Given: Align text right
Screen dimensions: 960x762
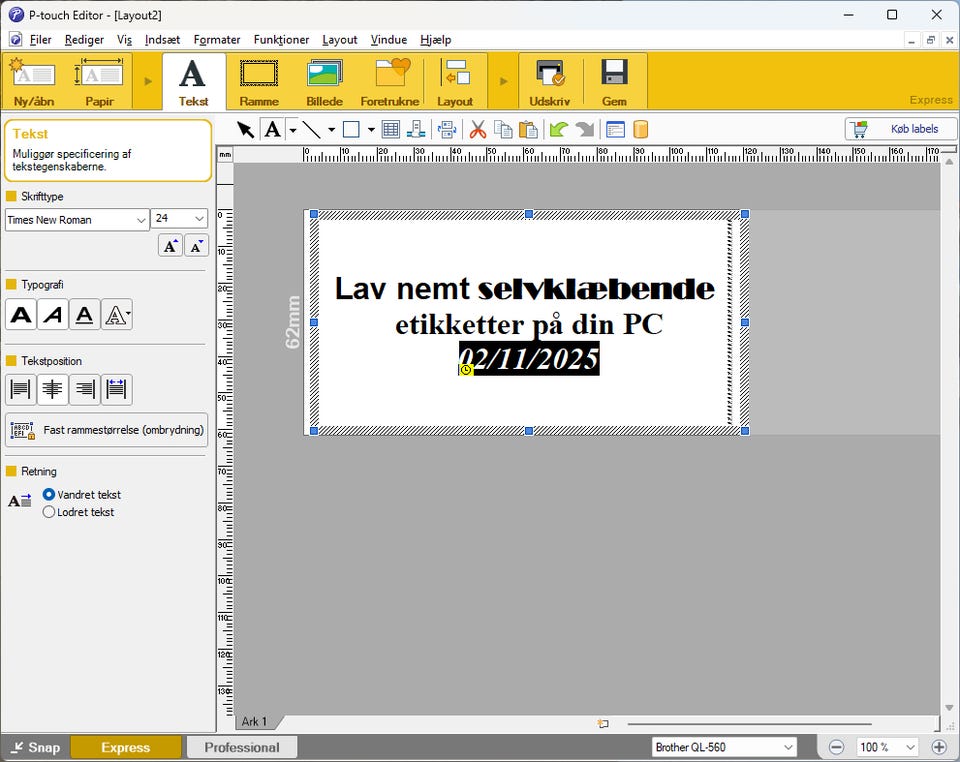Looking at the screenshot, I should (x=84, y=389).
